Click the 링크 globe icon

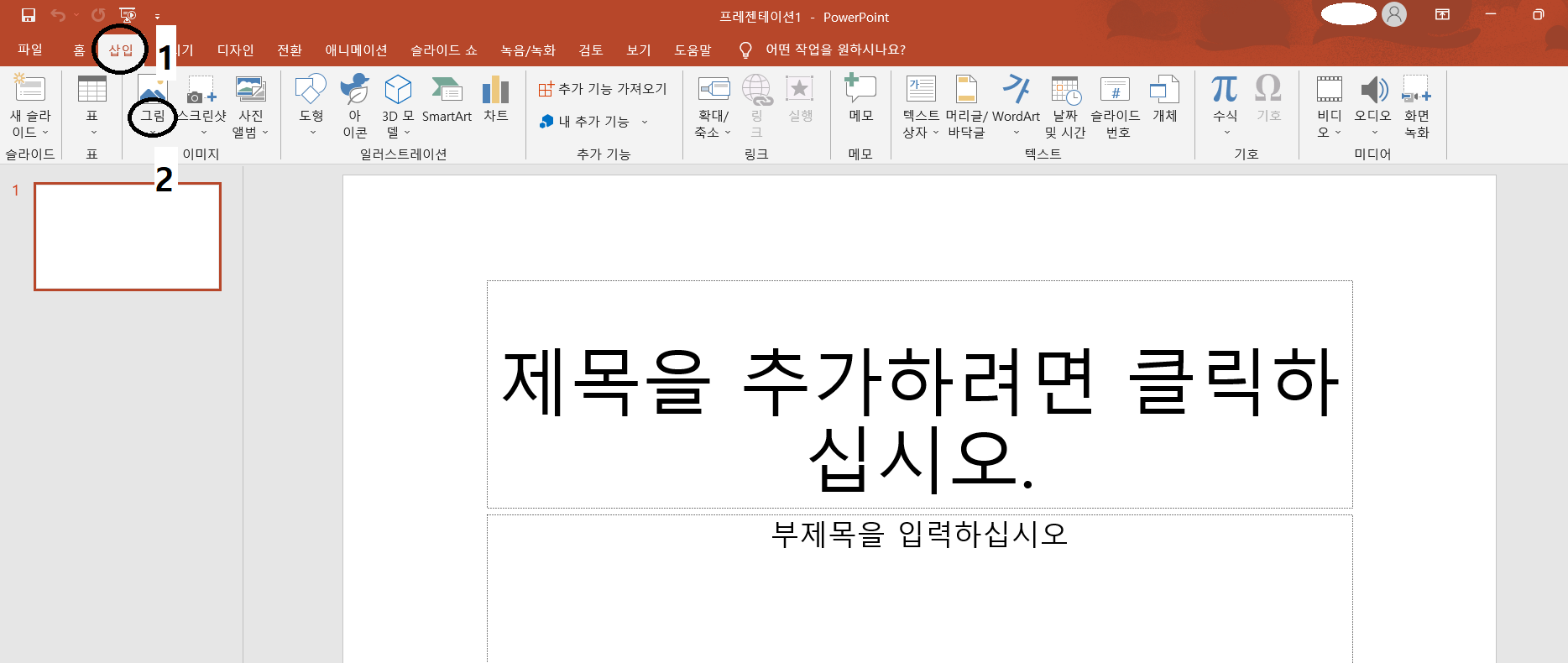pos(756,91)
